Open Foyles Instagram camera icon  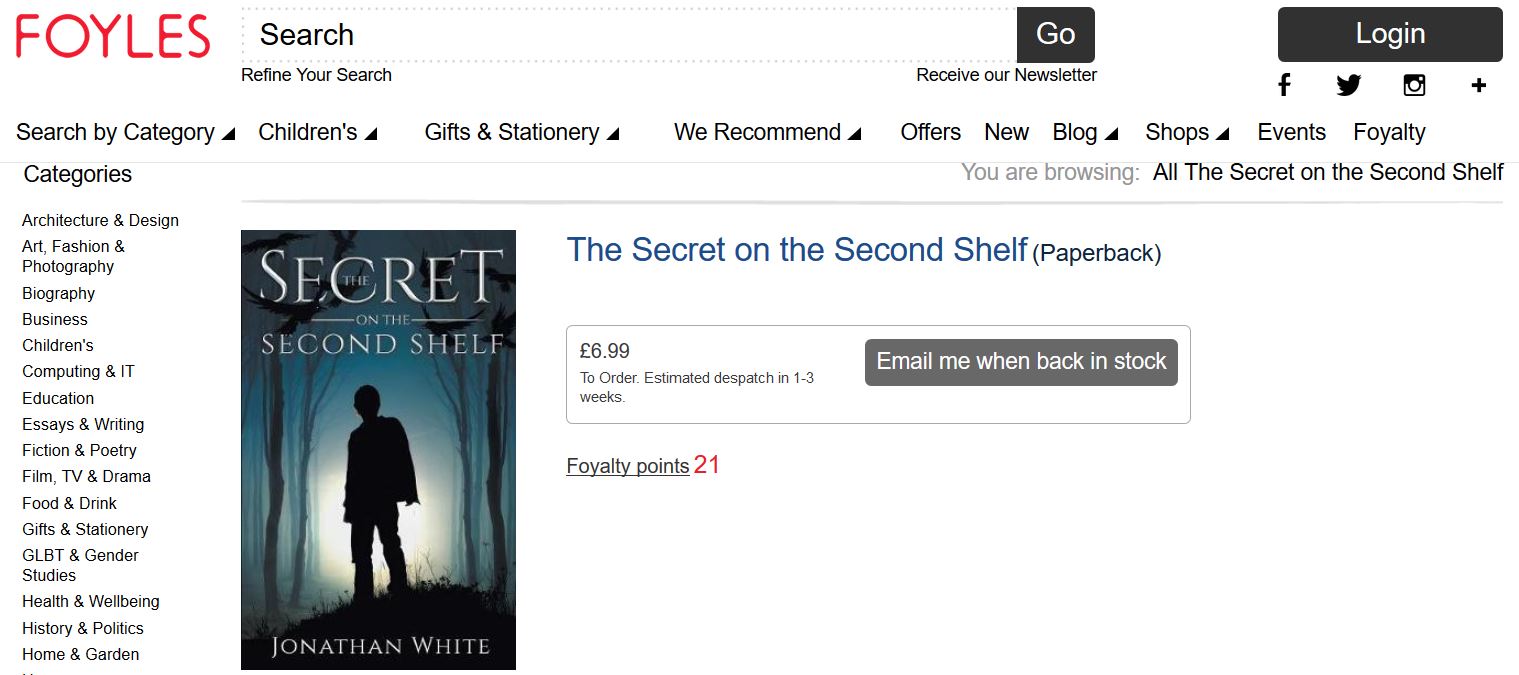tap(1414, 85)
